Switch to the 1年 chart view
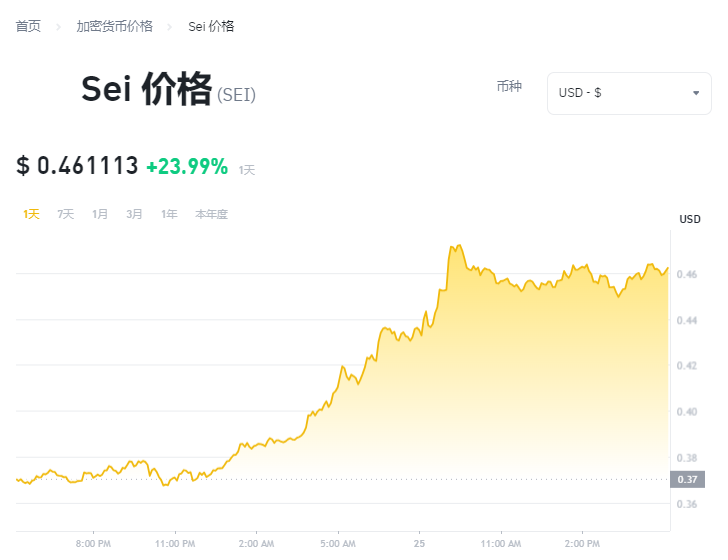Image resolution: width=728 pixels, height=560 pixels. 169,214
